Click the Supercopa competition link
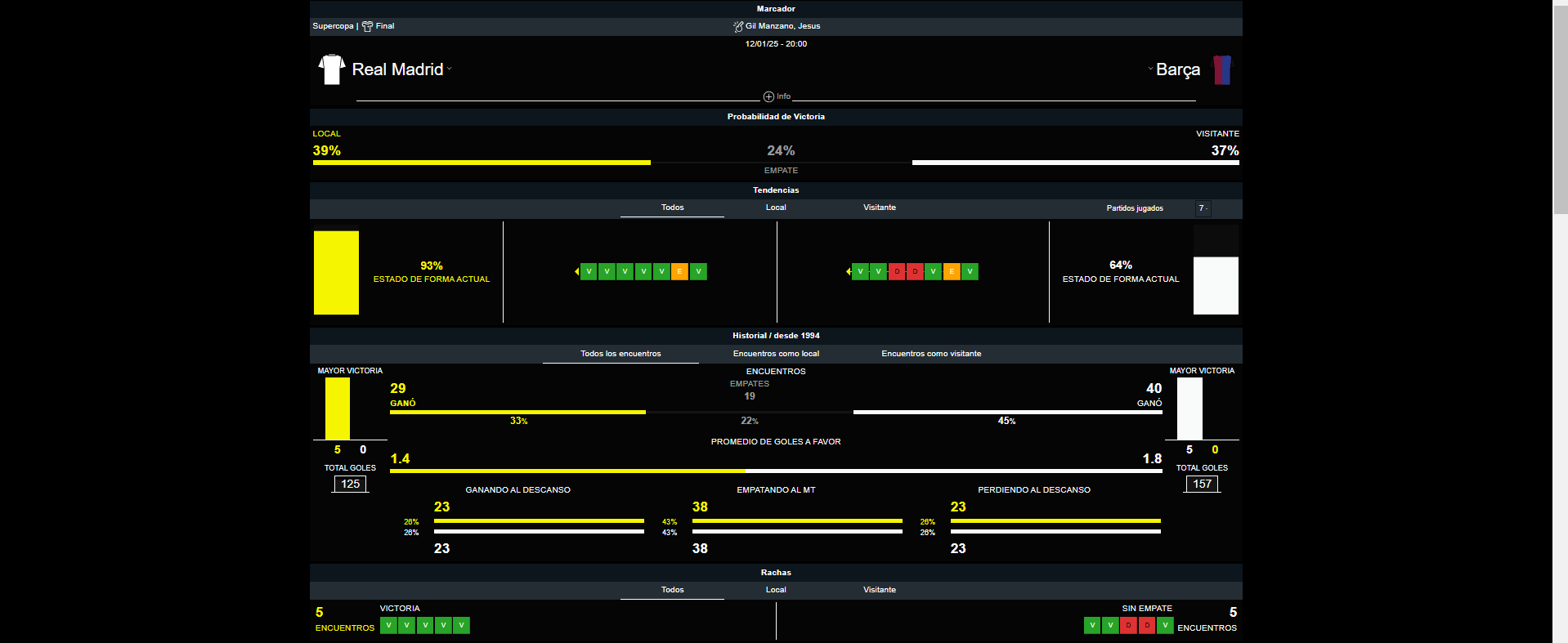 click(333, 26)
